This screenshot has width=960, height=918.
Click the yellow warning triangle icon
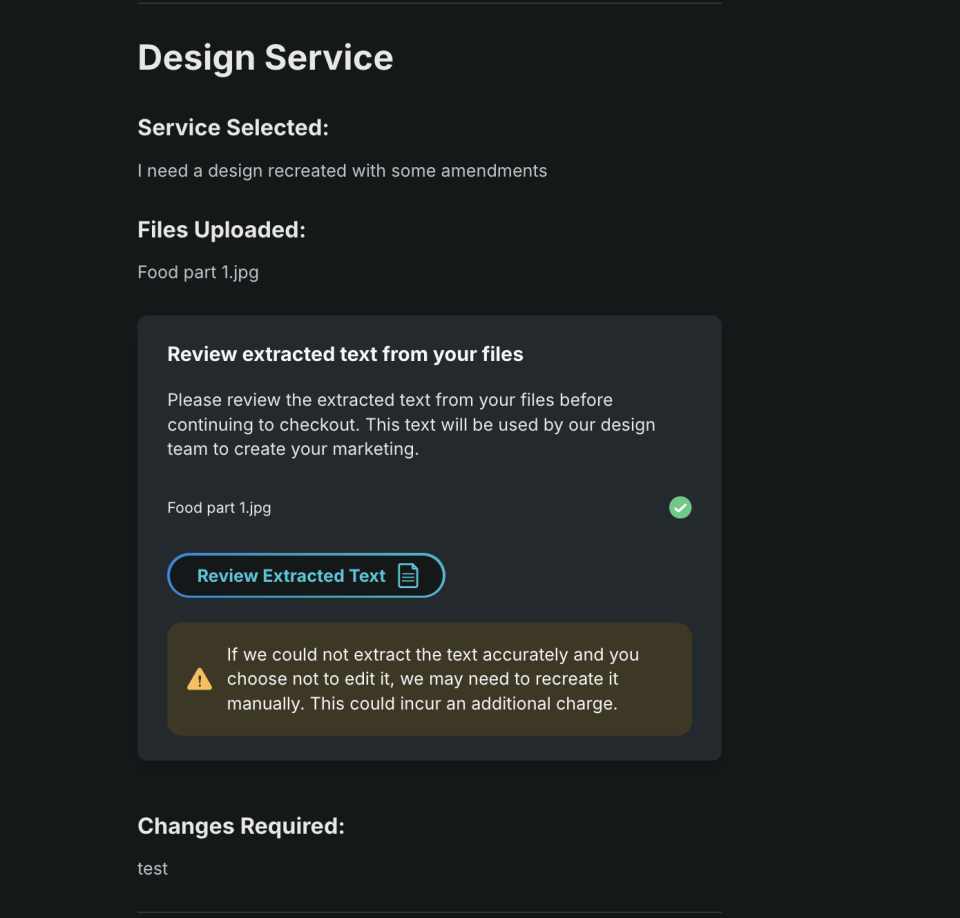(x=199, y=680)
